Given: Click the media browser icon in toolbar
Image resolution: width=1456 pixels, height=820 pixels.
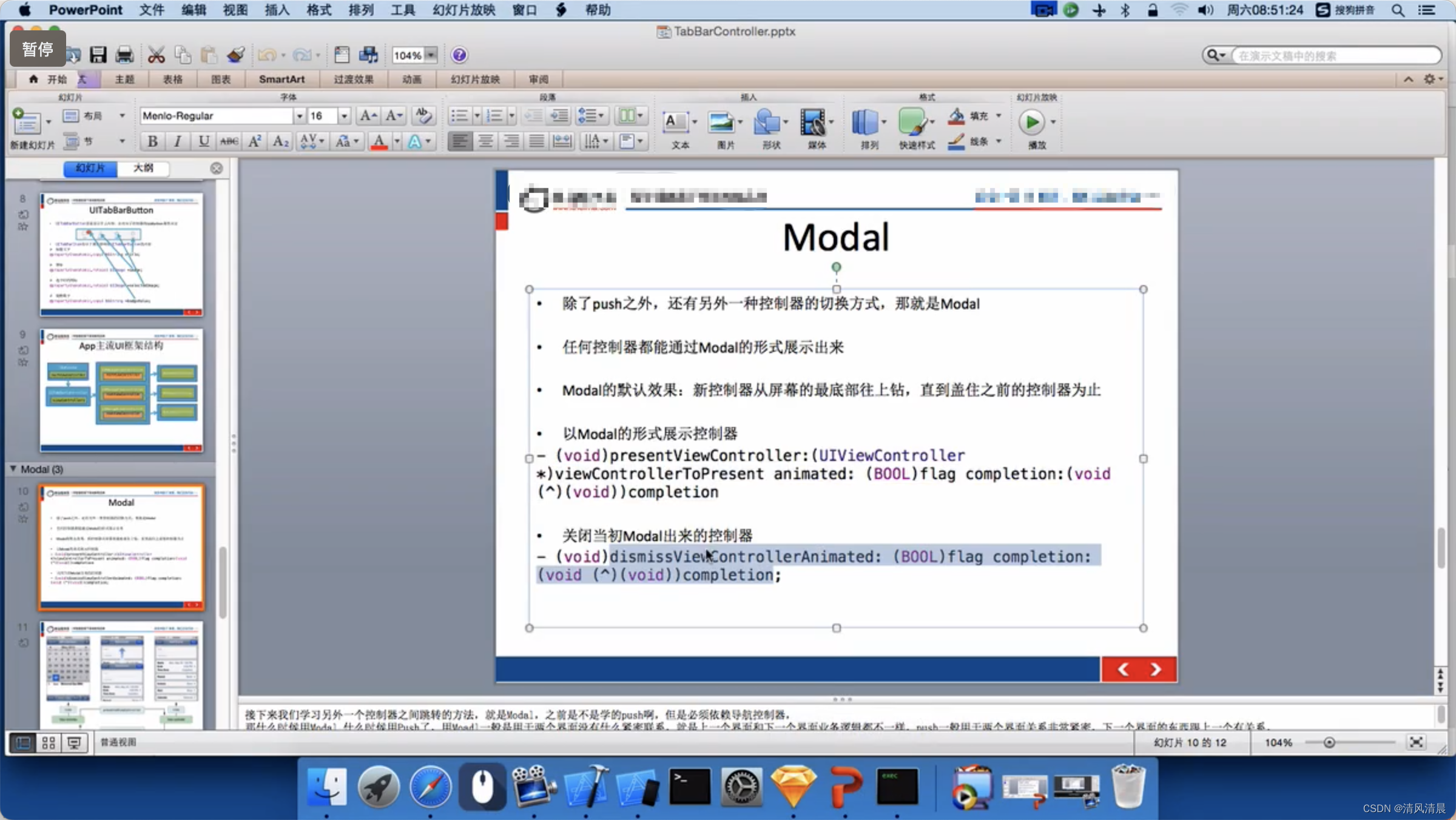Looking at the screenshot, I should pyautogui.click(x=368, y=55).
